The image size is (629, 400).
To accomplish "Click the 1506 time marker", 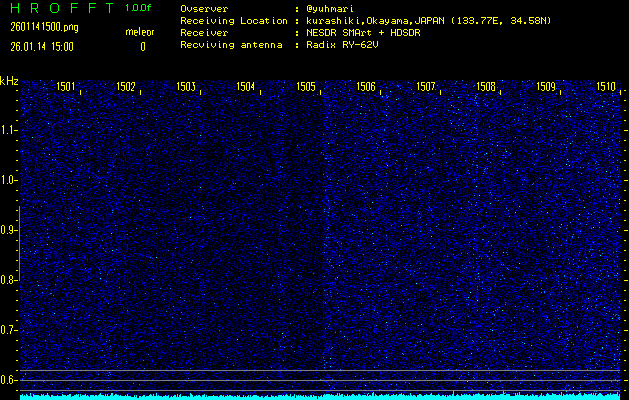I will pyautogui.click(x=366, y=87).
